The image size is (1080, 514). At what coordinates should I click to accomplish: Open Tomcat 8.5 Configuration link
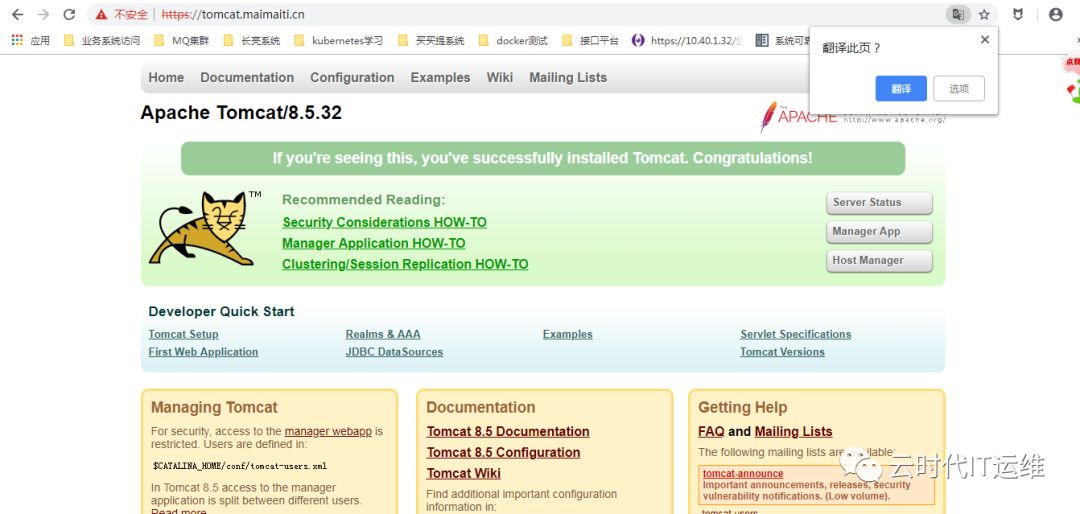click(503, 453)
